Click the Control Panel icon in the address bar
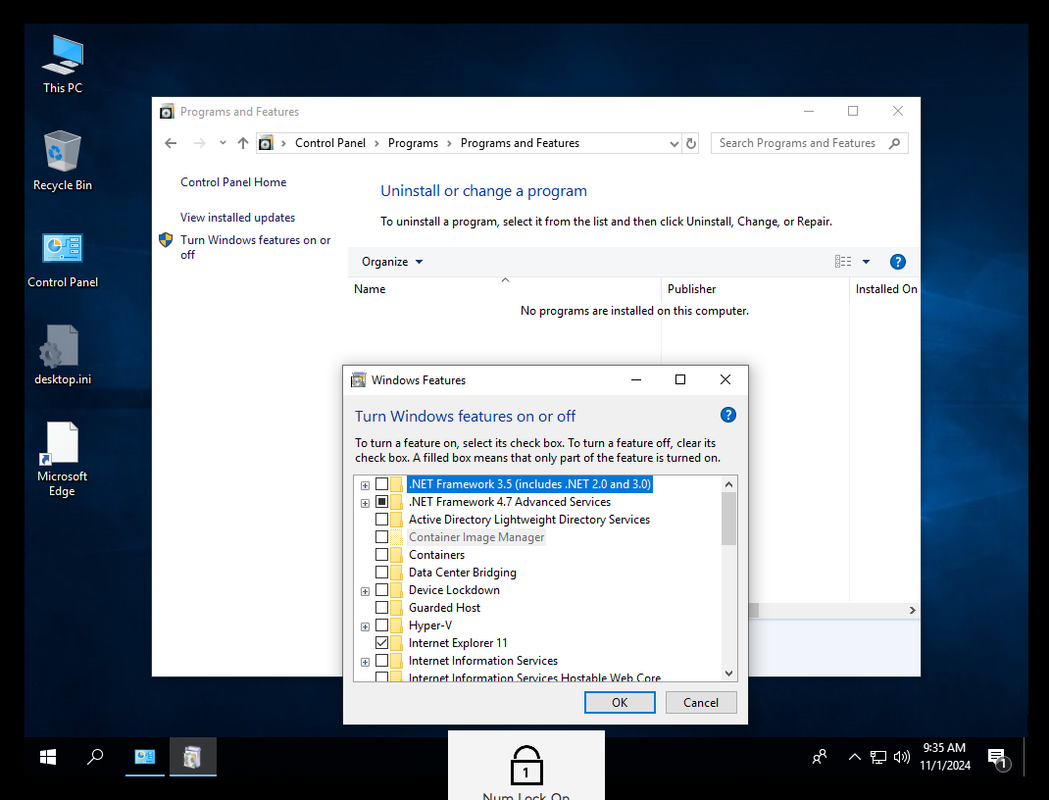The height and width of the screenshot is (800, 1049). pyautogui.click(x=266, y=143)
